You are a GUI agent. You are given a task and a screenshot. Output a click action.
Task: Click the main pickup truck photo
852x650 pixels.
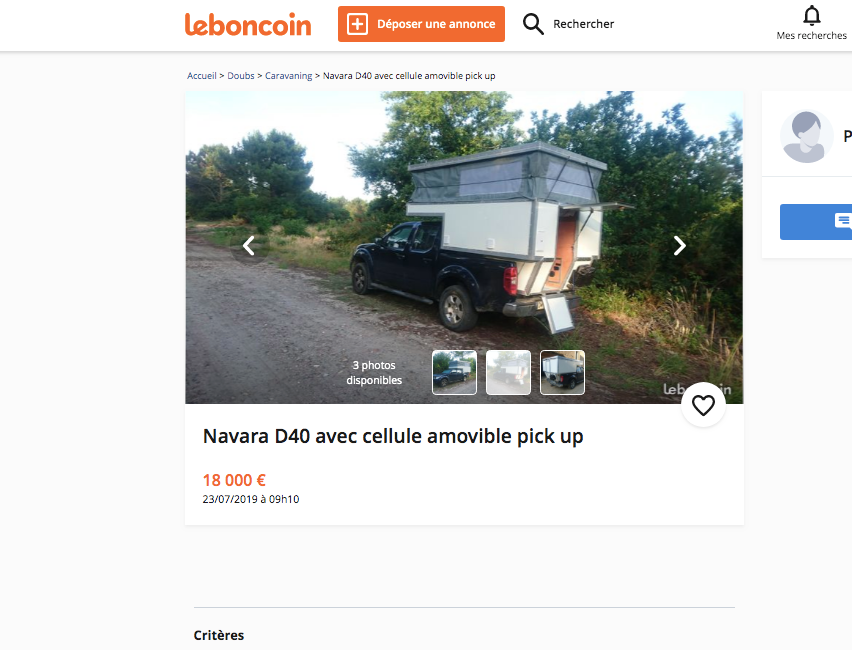464,247
